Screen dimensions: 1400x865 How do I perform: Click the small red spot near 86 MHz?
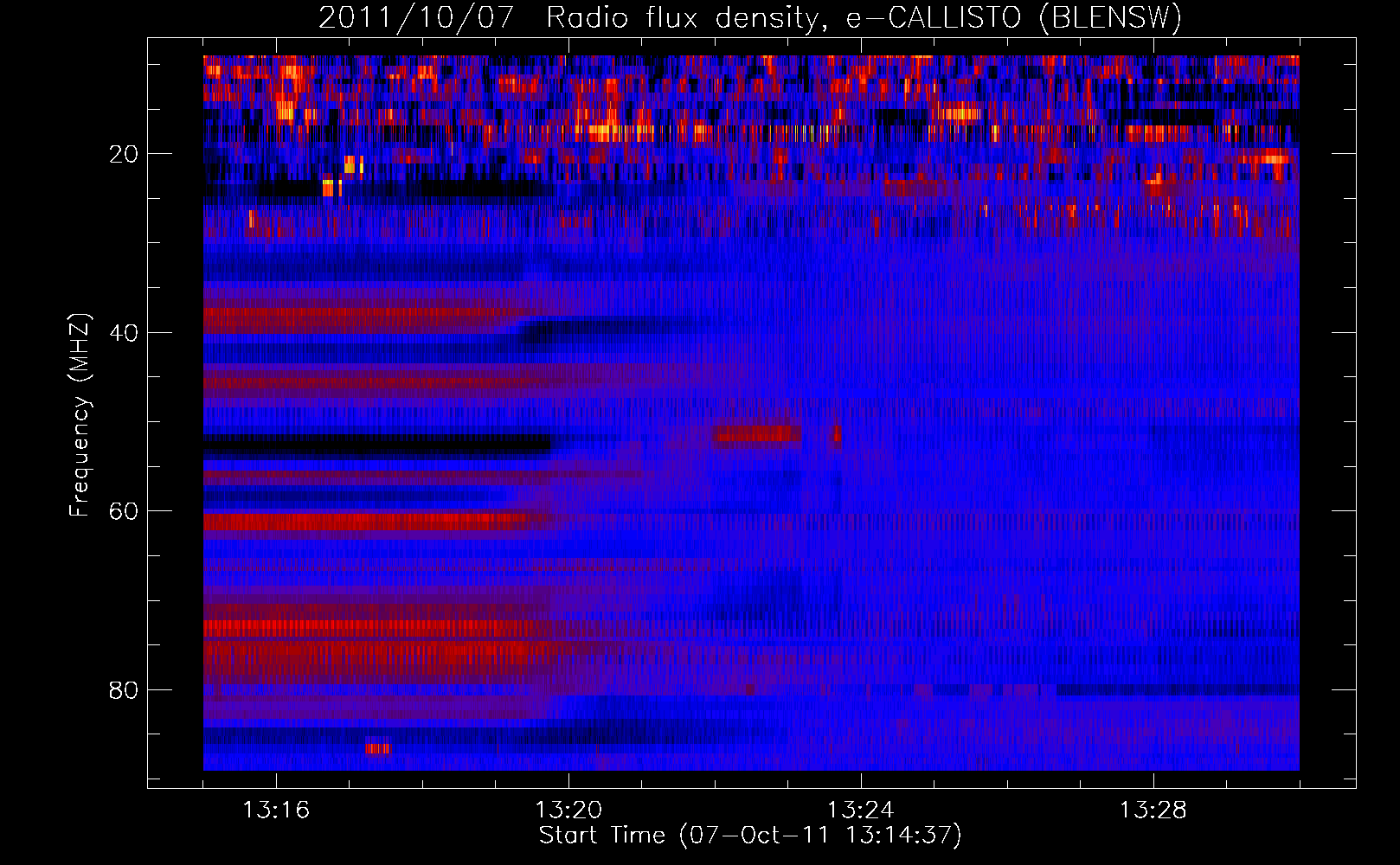click(377, 747)
